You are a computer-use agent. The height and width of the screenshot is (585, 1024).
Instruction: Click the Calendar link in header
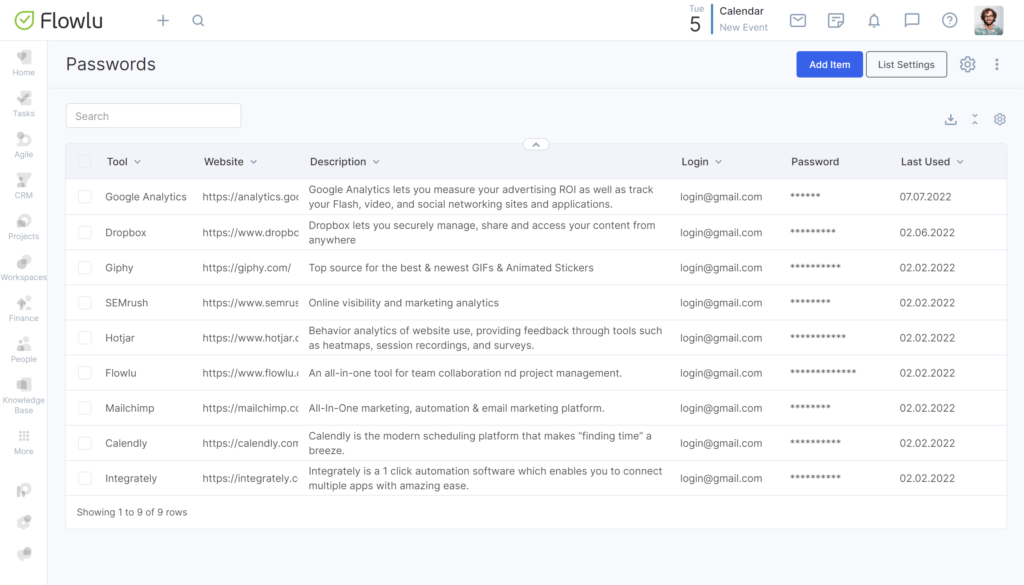click(x=741, y=11)
